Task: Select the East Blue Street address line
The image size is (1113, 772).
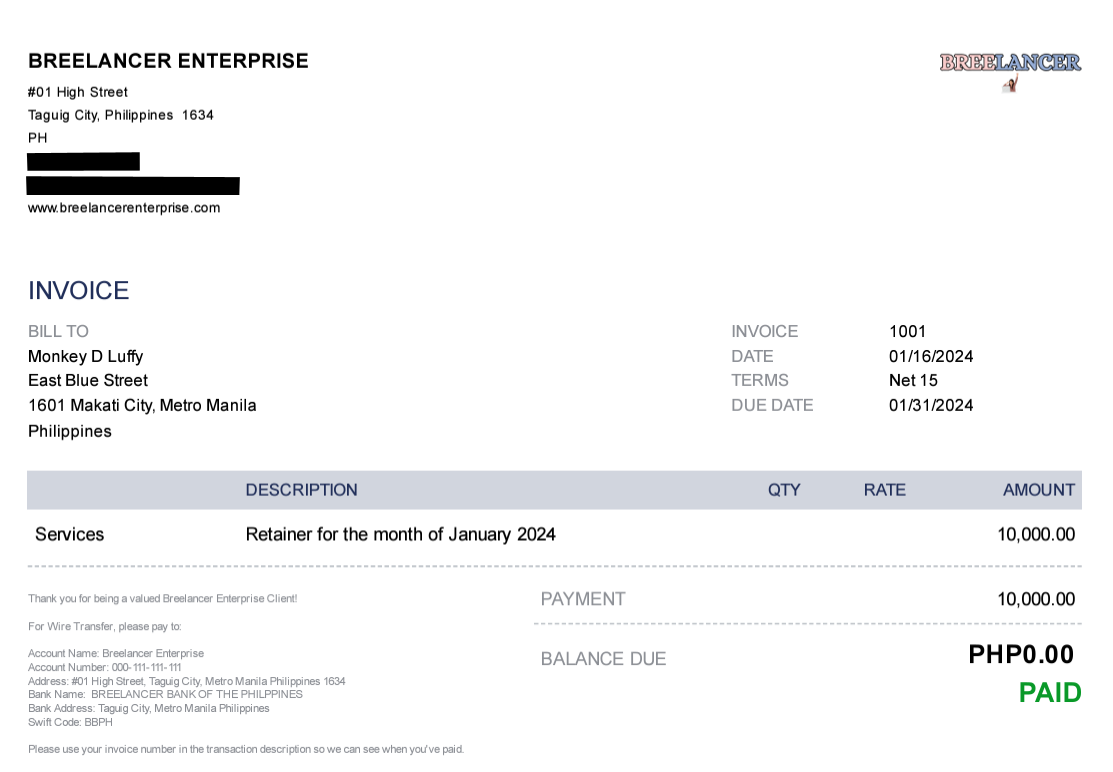Action: 88,380
